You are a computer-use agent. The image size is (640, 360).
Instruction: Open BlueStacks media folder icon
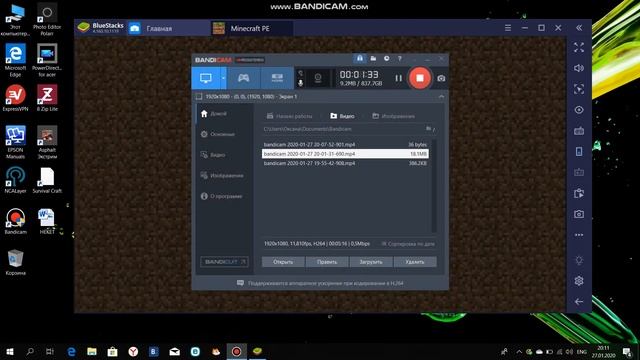(x=579, y=193)
